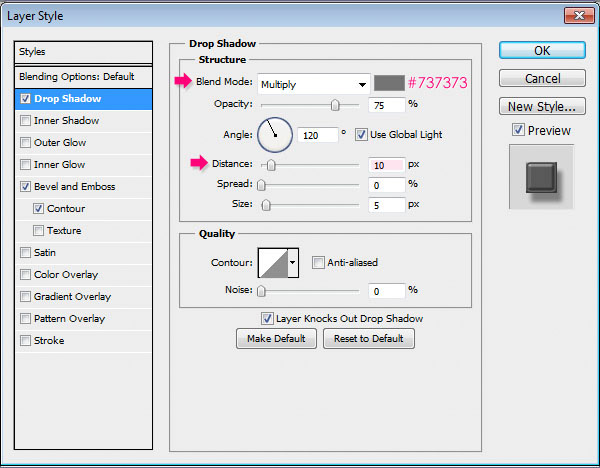The height and width of the screenshot is (468, 600).
Task: Click the Distance value field
Action: coord(386,165)
